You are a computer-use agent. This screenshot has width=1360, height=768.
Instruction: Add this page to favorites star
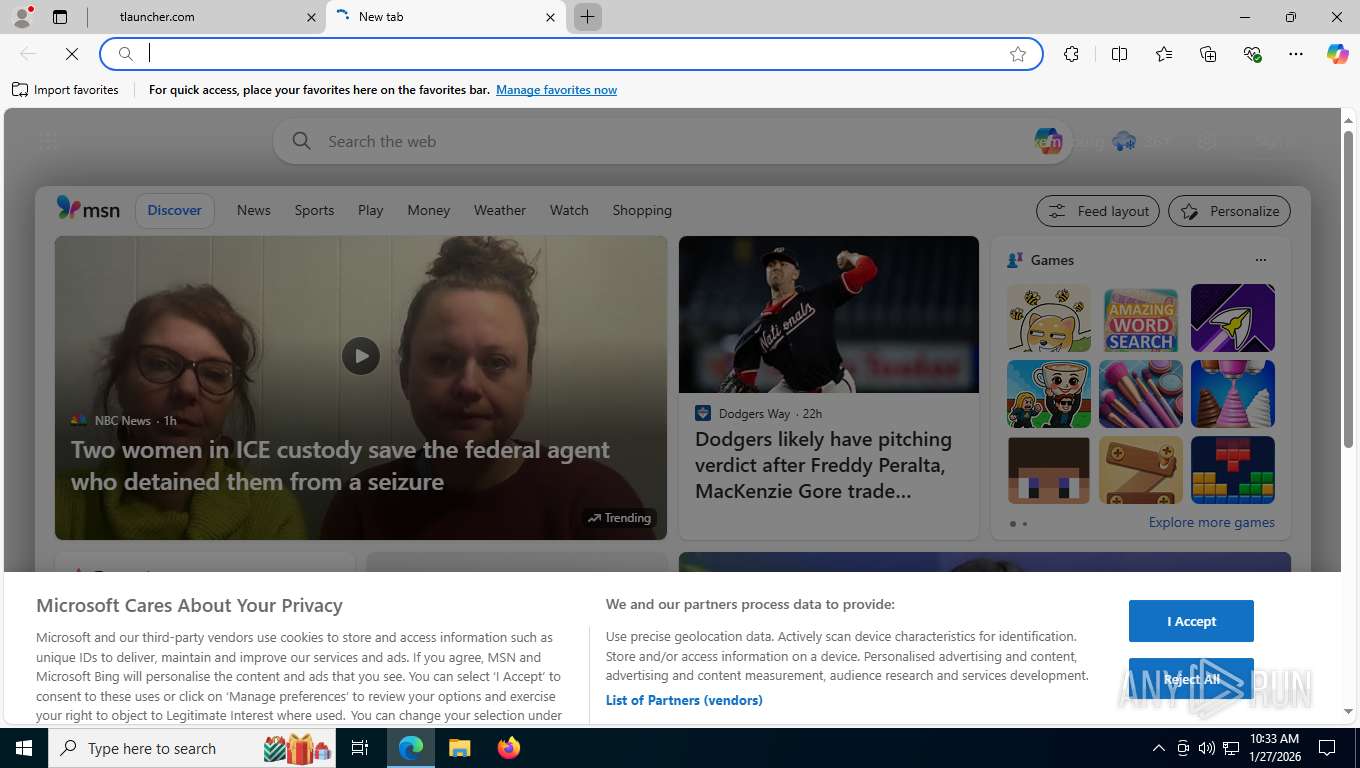(1018, 54)
